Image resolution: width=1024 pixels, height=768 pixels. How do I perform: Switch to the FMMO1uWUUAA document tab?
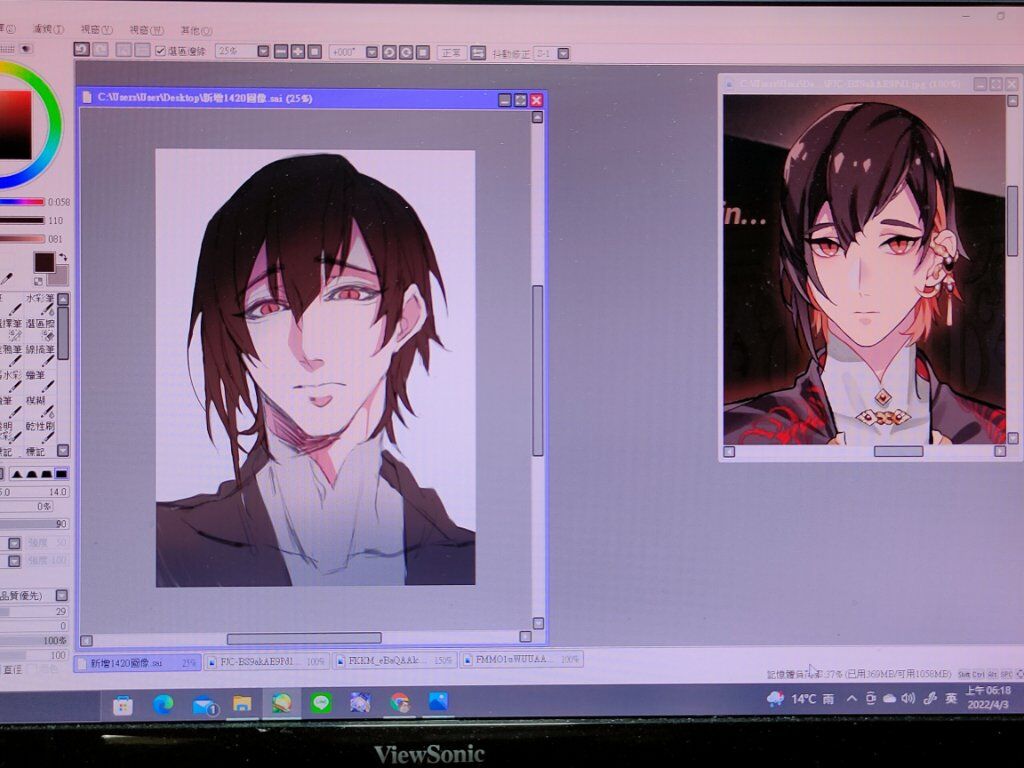point(521,660)
